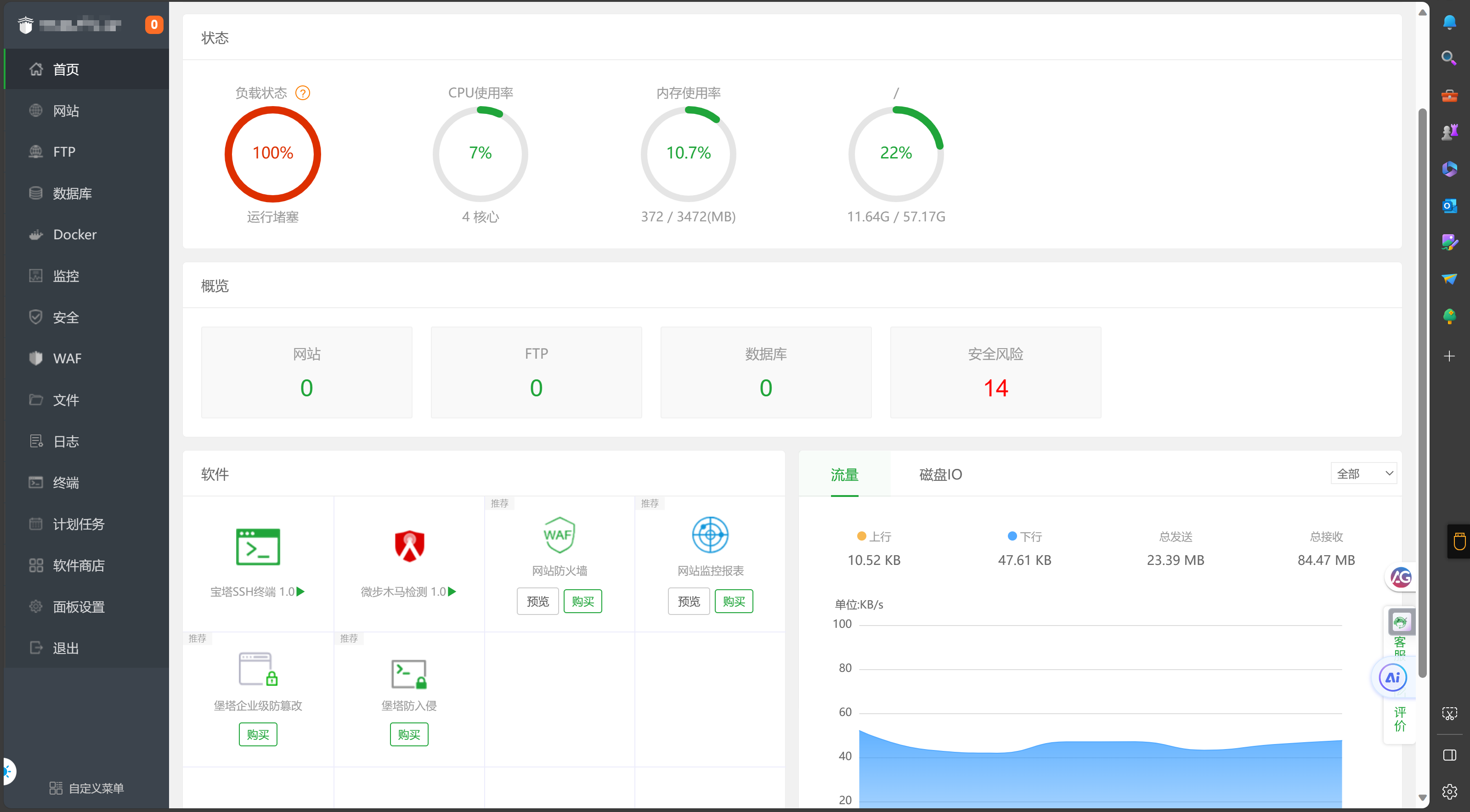Screen dimensions: 1470x812
Task: Open 宝塔SSH终端 software icon
Action: tap(258, 547)
